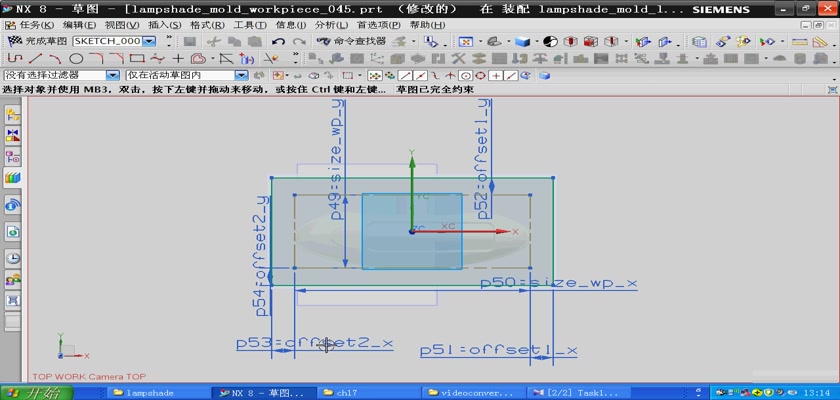
Task: Click the Fit view icon
Action: click(x=466, y=41)
